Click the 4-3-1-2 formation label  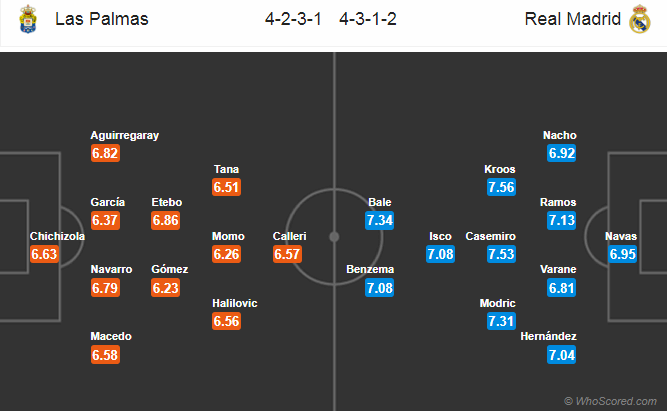click(x=368, y=19)
